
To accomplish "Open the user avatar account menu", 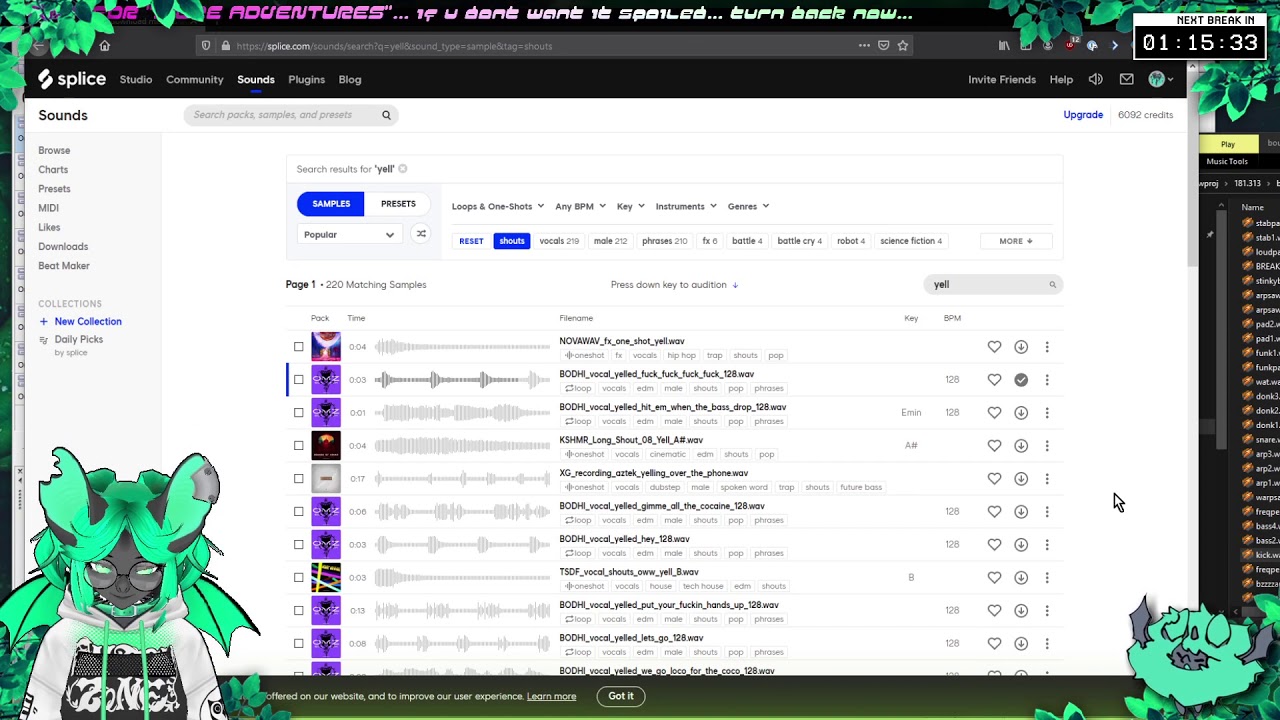I will (1161, 79).
